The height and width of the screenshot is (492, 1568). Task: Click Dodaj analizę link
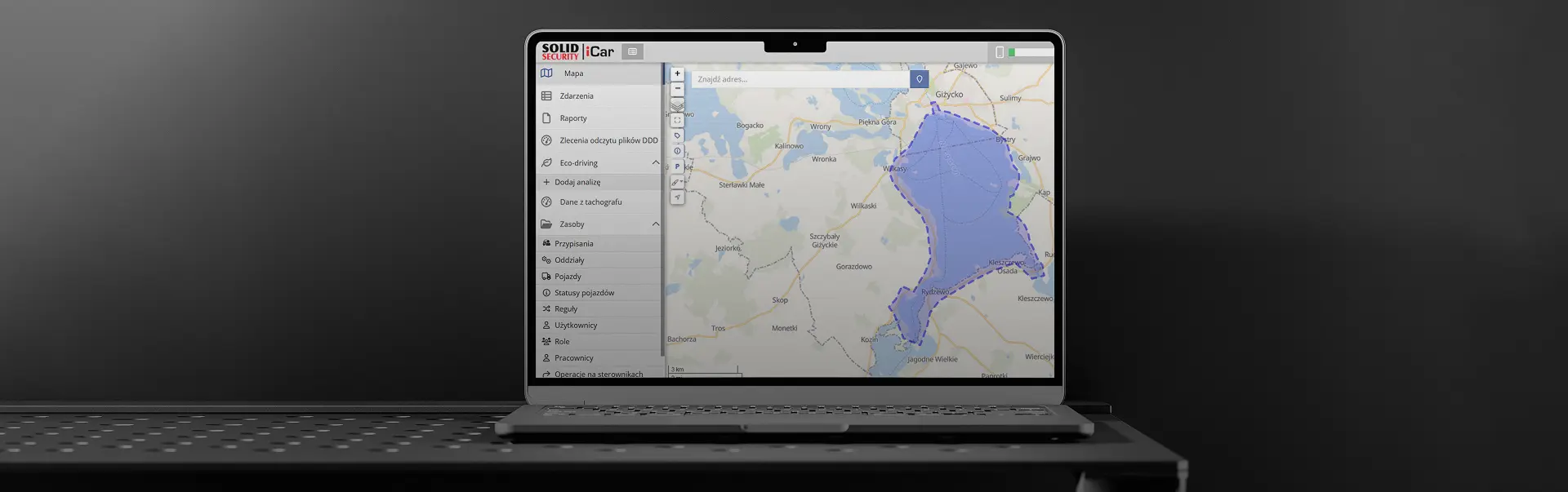click(577, 183)
